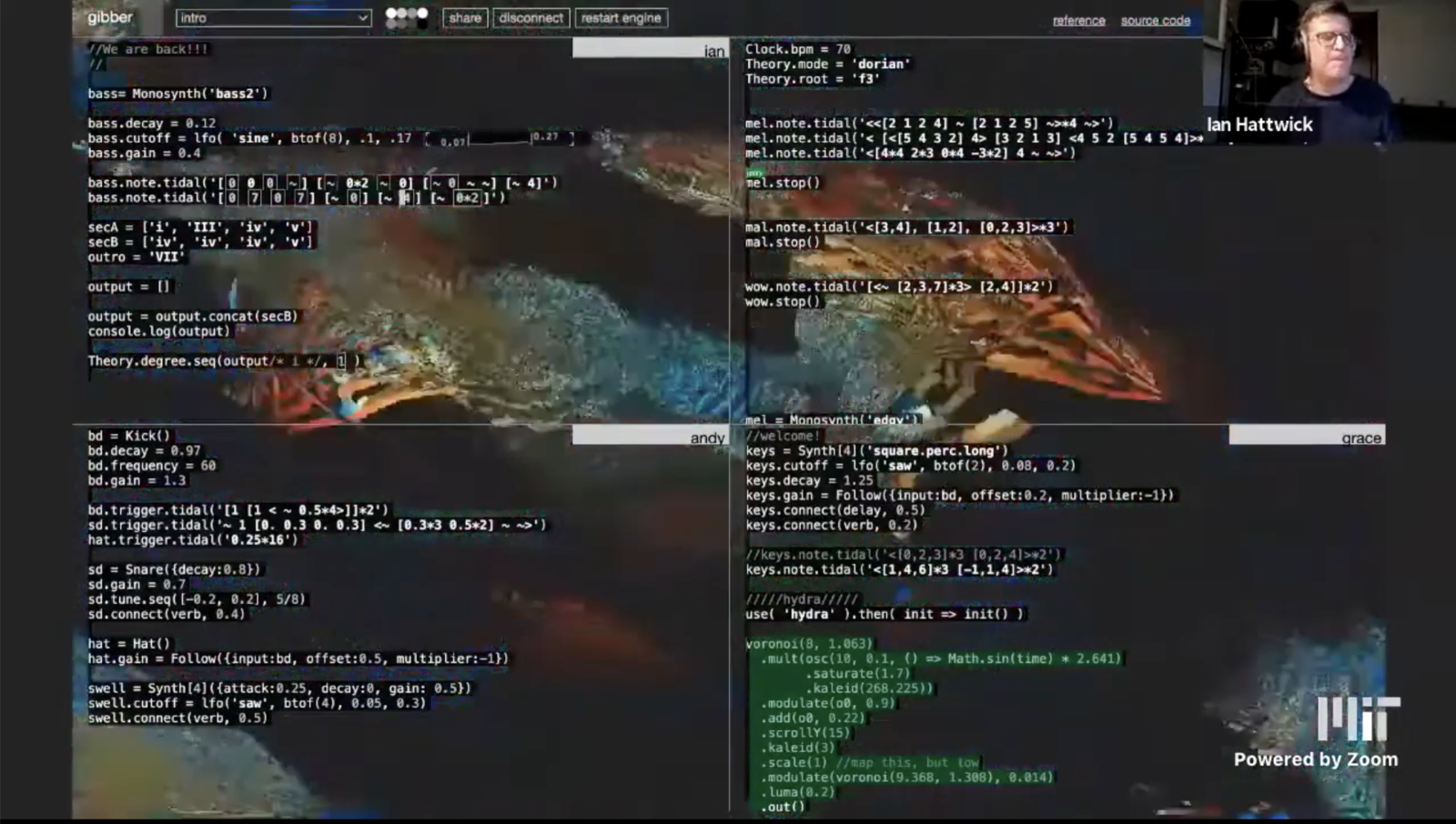Place cursor on bass= Monosynth('bass2') line
The image size is (1456, 824).
(x=178, y=94)
